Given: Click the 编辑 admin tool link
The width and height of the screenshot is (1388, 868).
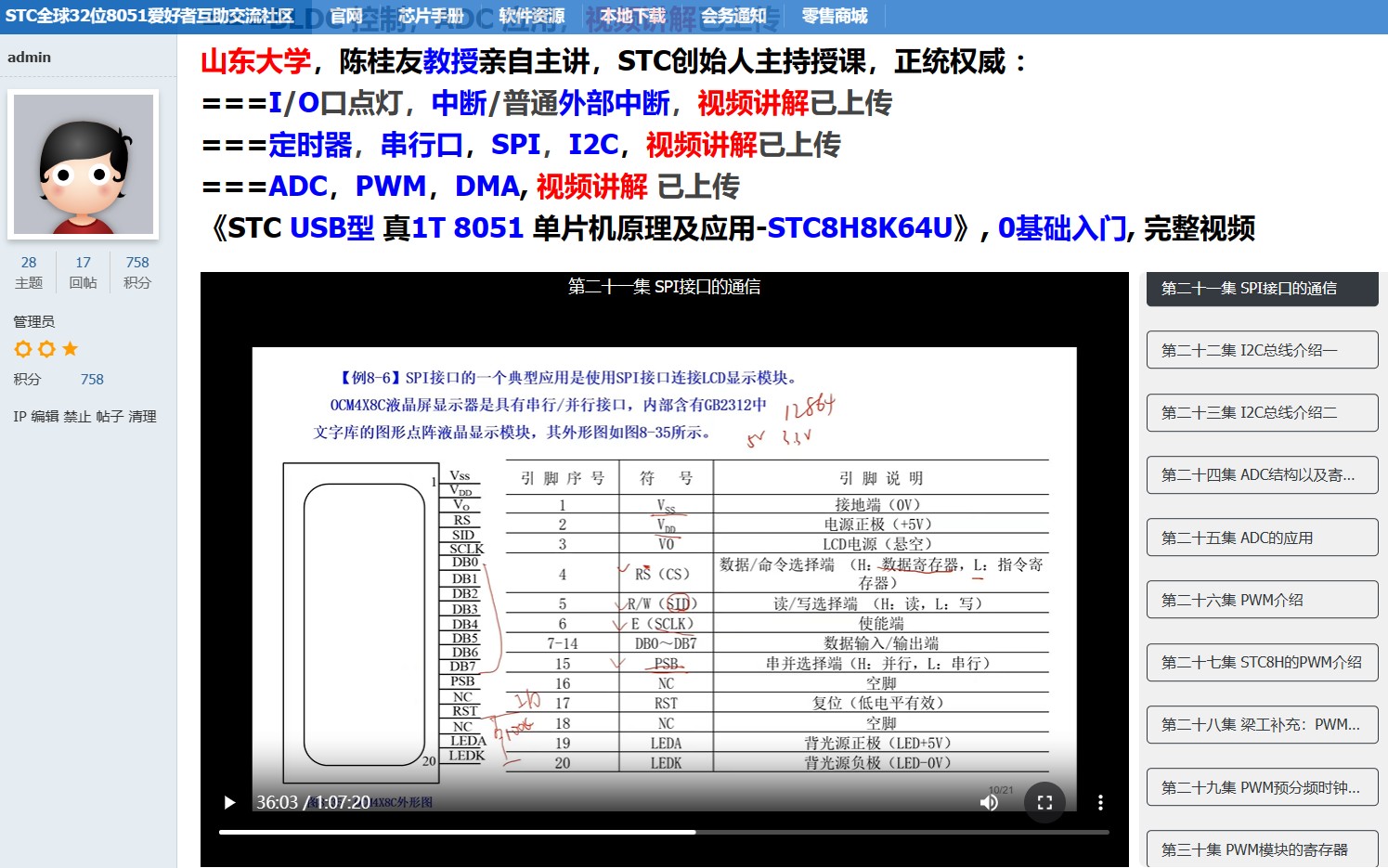Looking at the screenshot, I should coord(45,417).
